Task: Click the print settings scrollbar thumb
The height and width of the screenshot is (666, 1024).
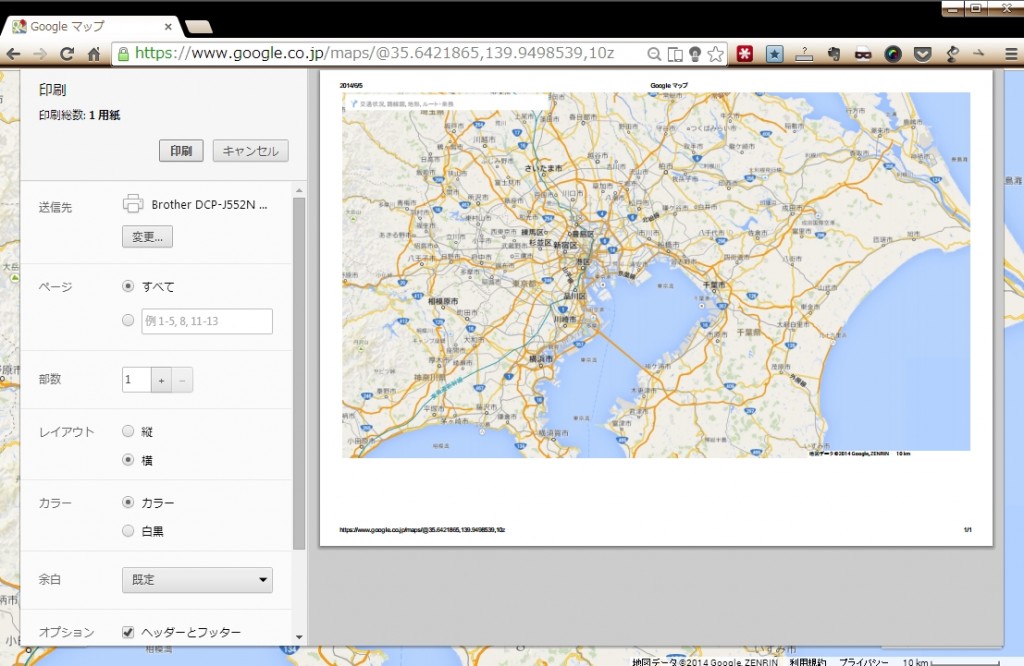Action: (x=299, y=373)
